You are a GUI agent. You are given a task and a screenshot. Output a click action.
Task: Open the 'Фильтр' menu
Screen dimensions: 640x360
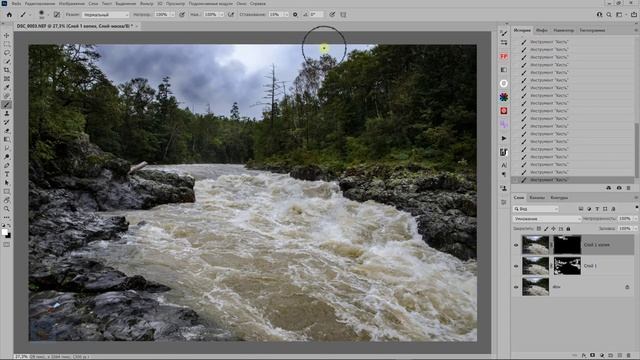(x=147, y=3)
